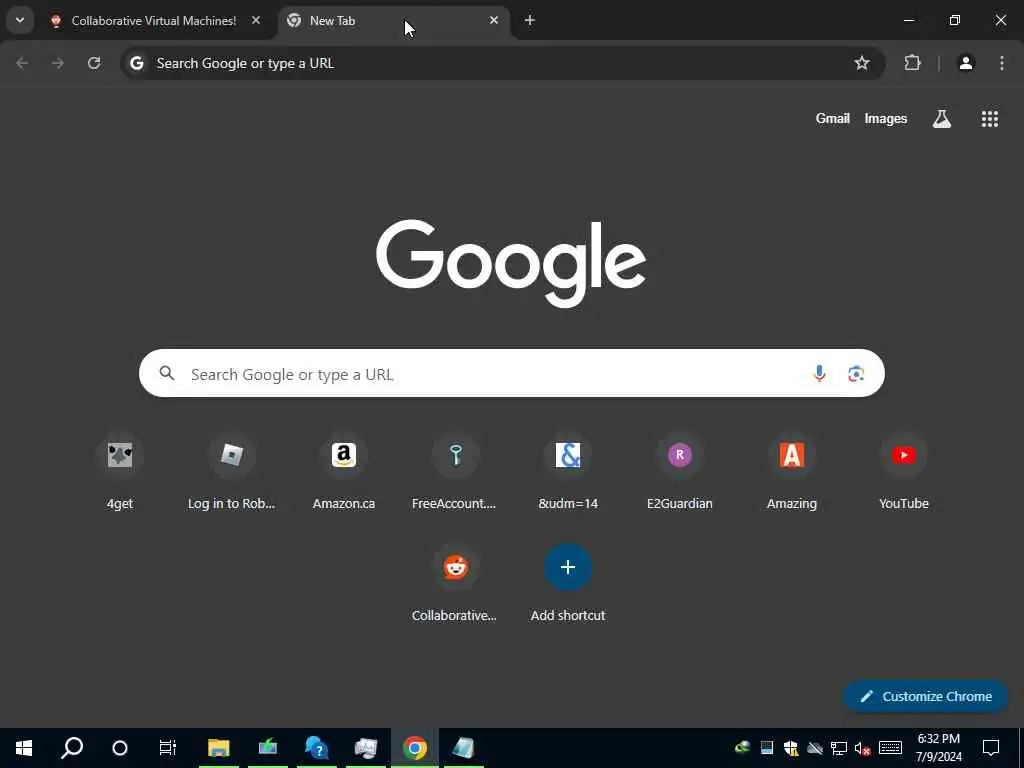
Task: Open the notification center icon
Action: 991,748
